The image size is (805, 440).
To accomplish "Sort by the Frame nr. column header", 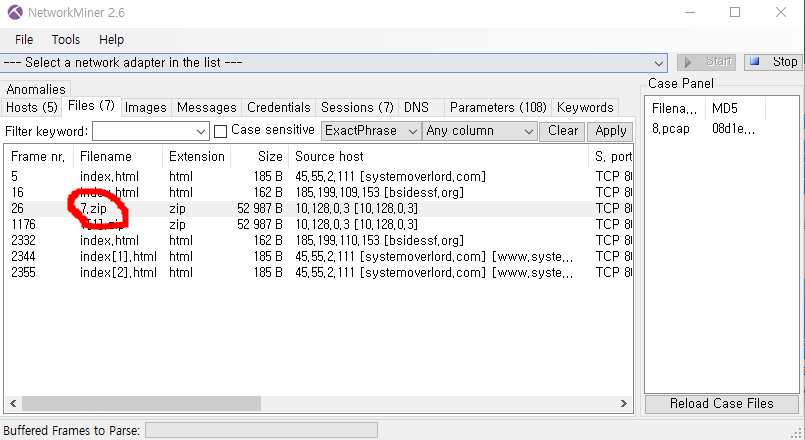I will (x=39, y=157).
